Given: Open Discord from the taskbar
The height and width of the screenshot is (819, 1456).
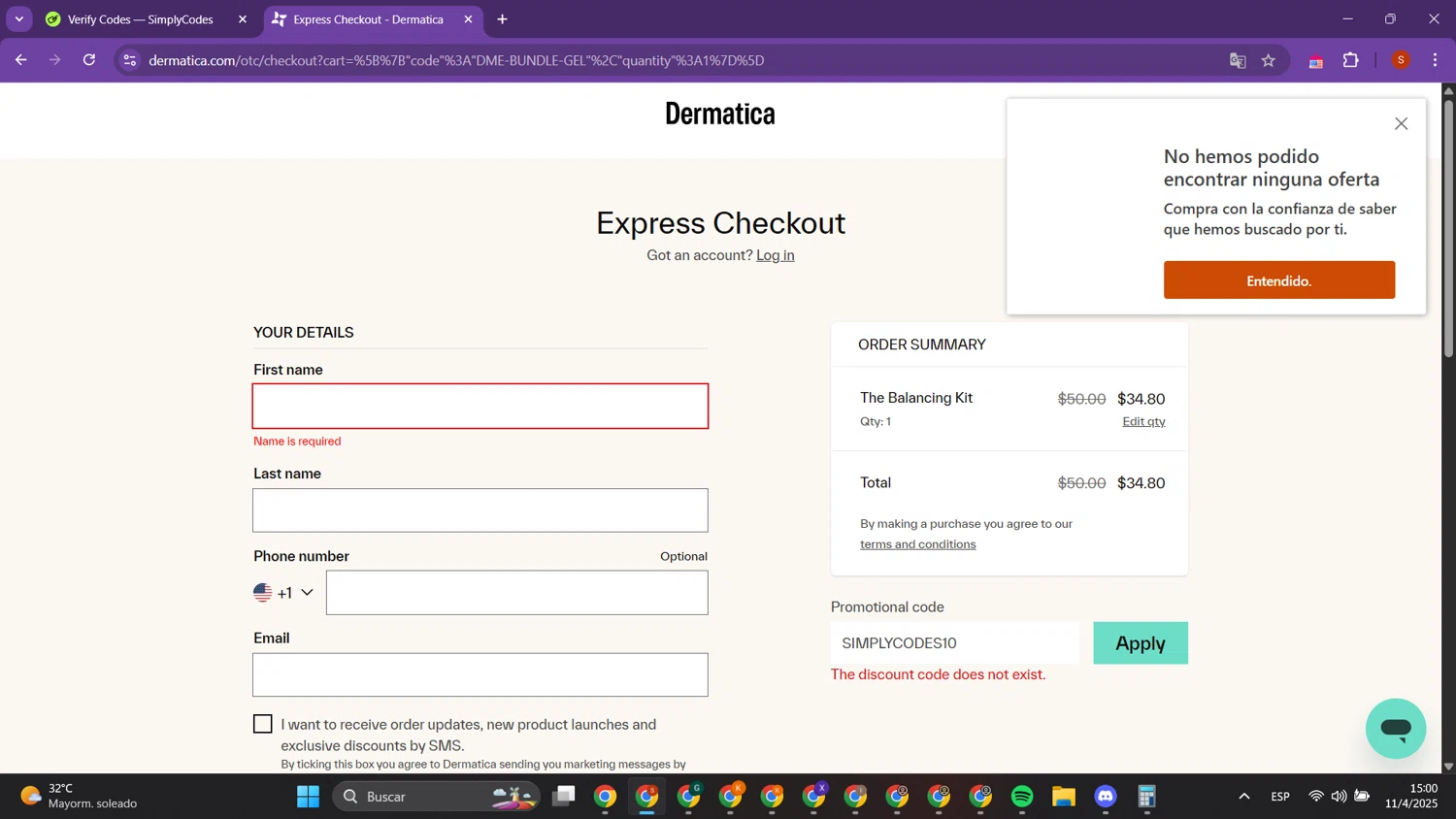Looking at the screenshot, I should pos(1106,797).
